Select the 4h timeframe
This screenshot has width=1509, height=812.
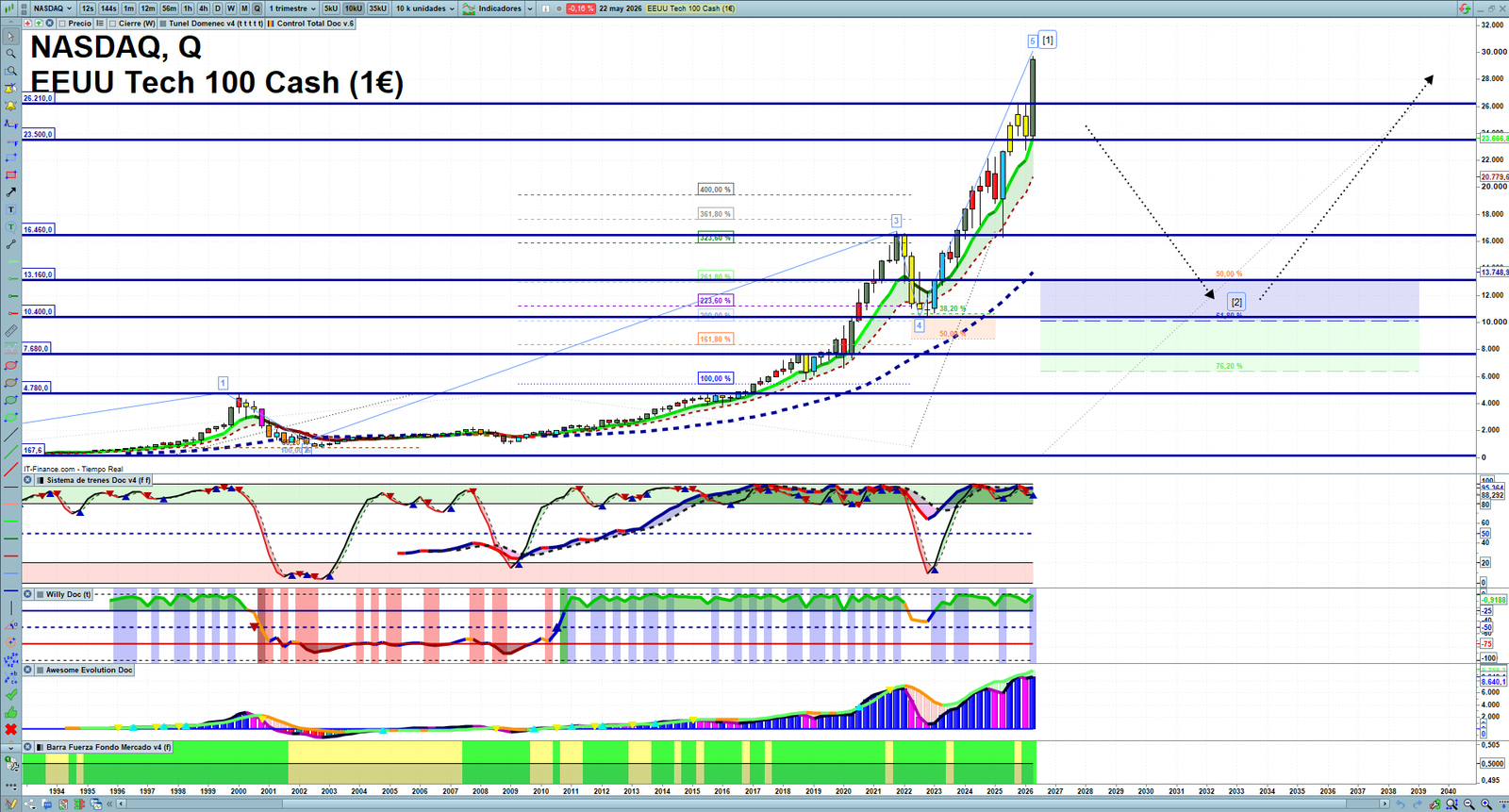[203, 8]
